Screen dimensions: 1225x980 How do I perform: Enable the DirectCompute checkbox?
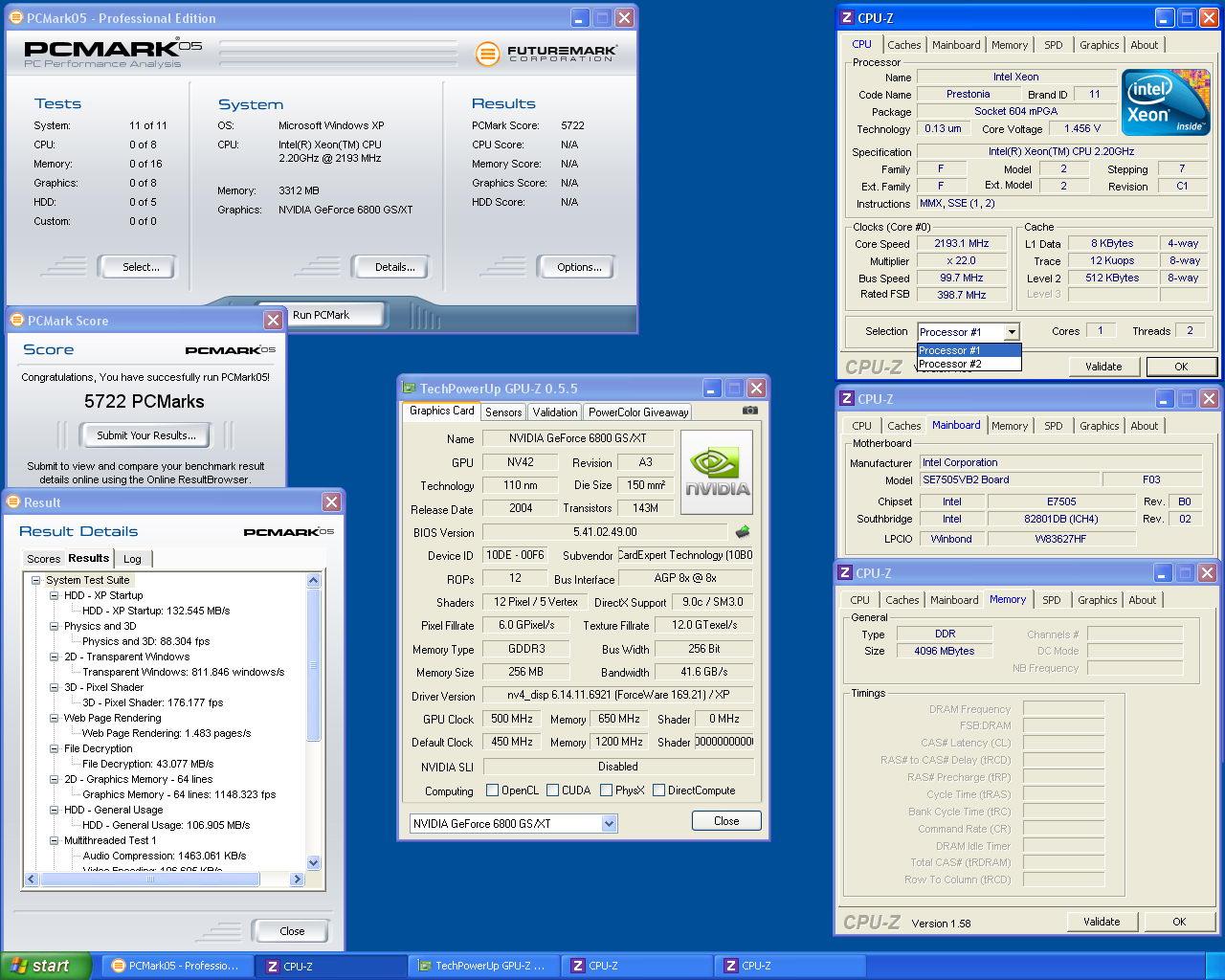coord(658,791)
